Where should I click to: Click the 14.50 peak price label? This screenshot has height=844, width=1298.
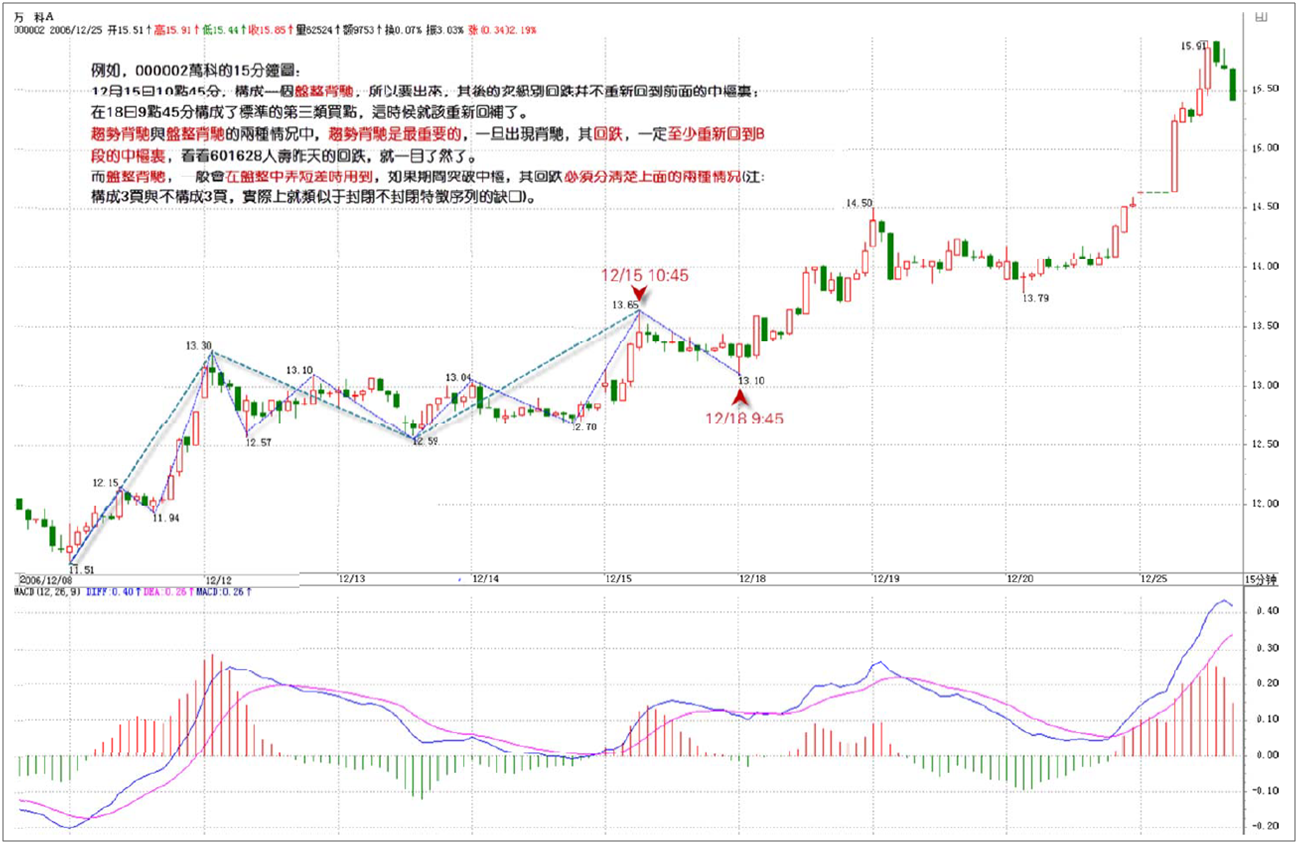[x=859, y=203]
